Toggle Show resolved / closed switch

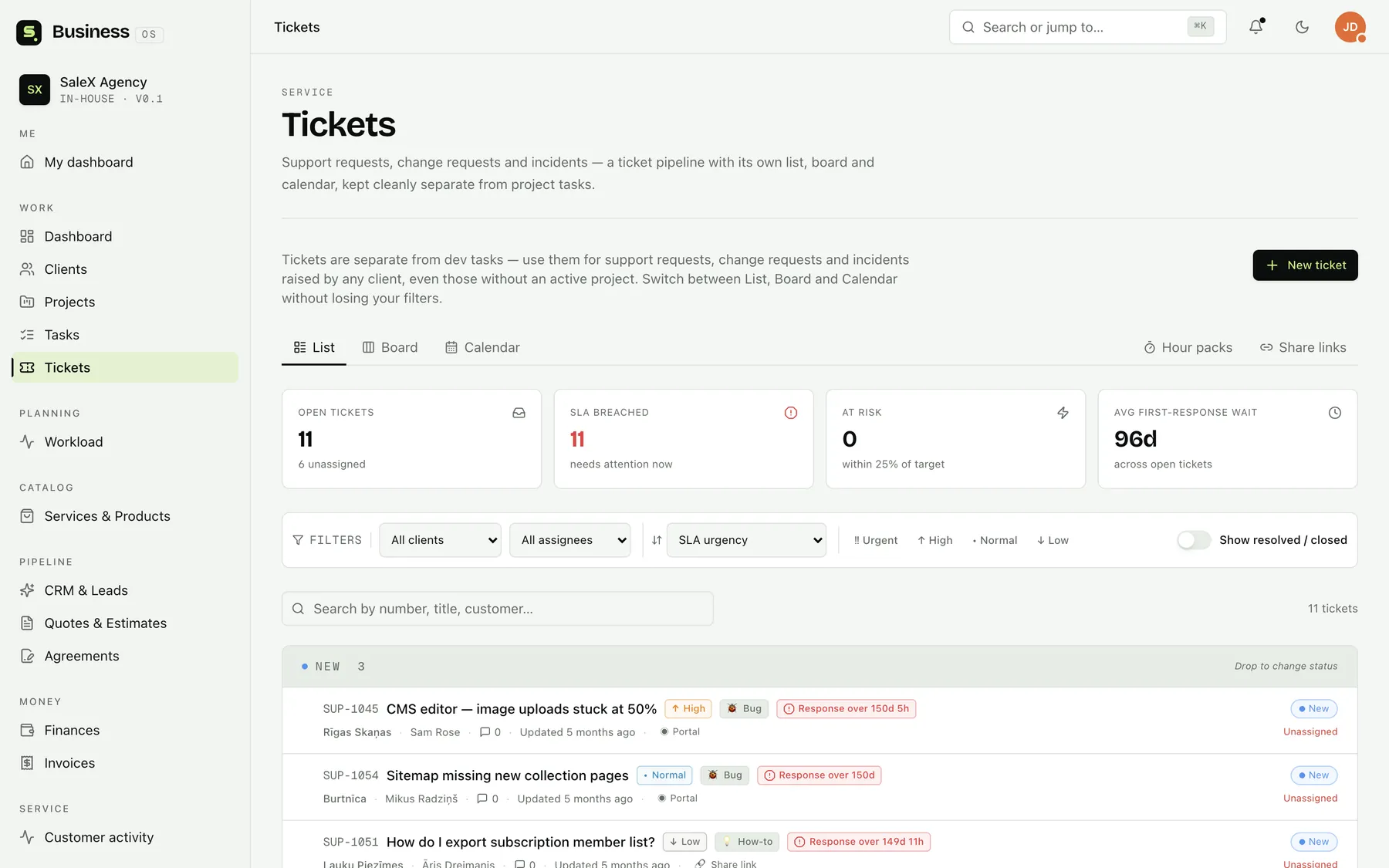[1194, 540]
